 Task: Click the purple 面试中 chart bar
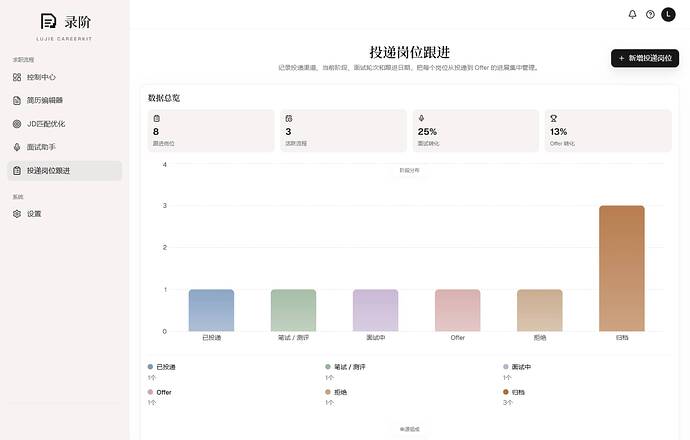click(375, 310)
